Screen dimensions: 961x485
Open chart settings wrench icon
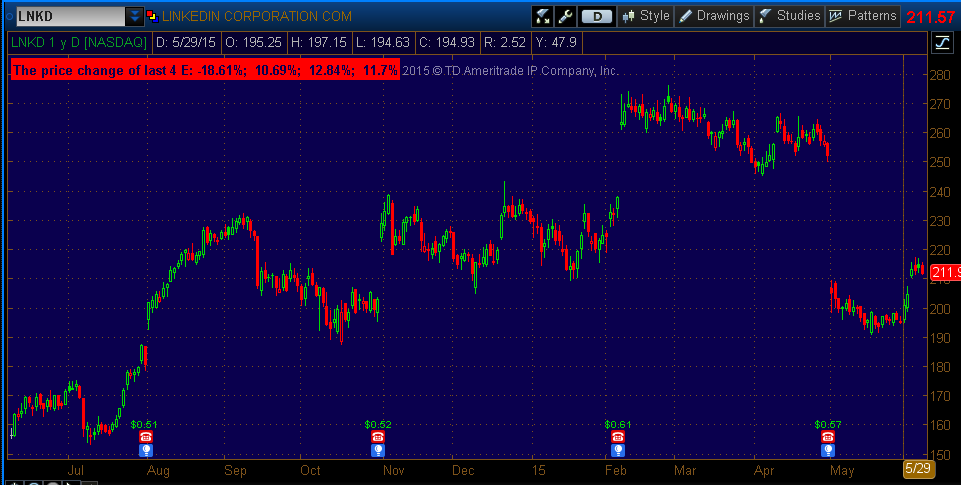click(x=565, y=16)
